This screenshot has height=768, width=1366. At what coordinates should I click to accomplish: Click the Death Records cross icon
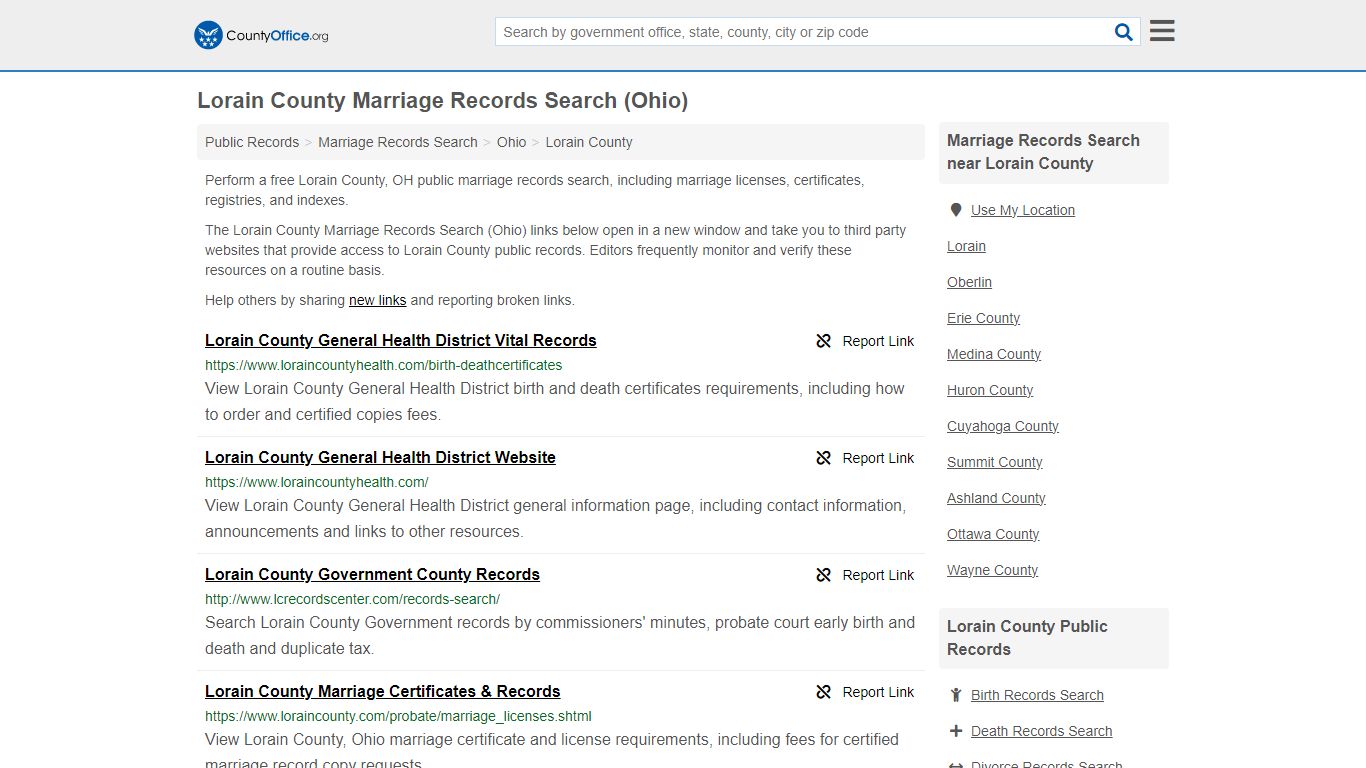pos(955,731)
